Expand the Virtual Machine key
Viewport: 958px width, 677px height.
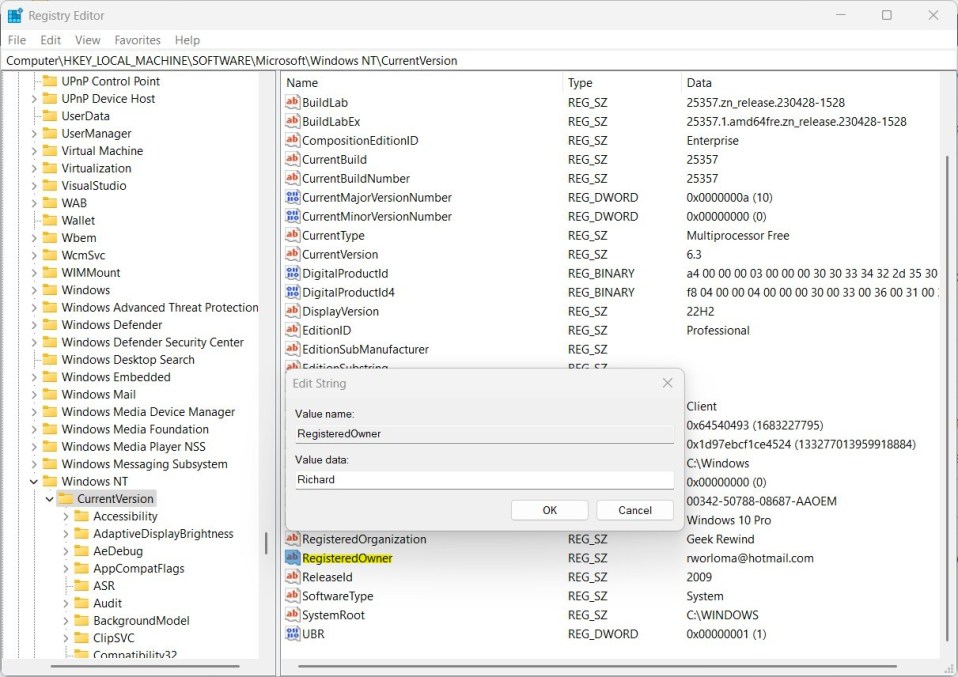34,151
